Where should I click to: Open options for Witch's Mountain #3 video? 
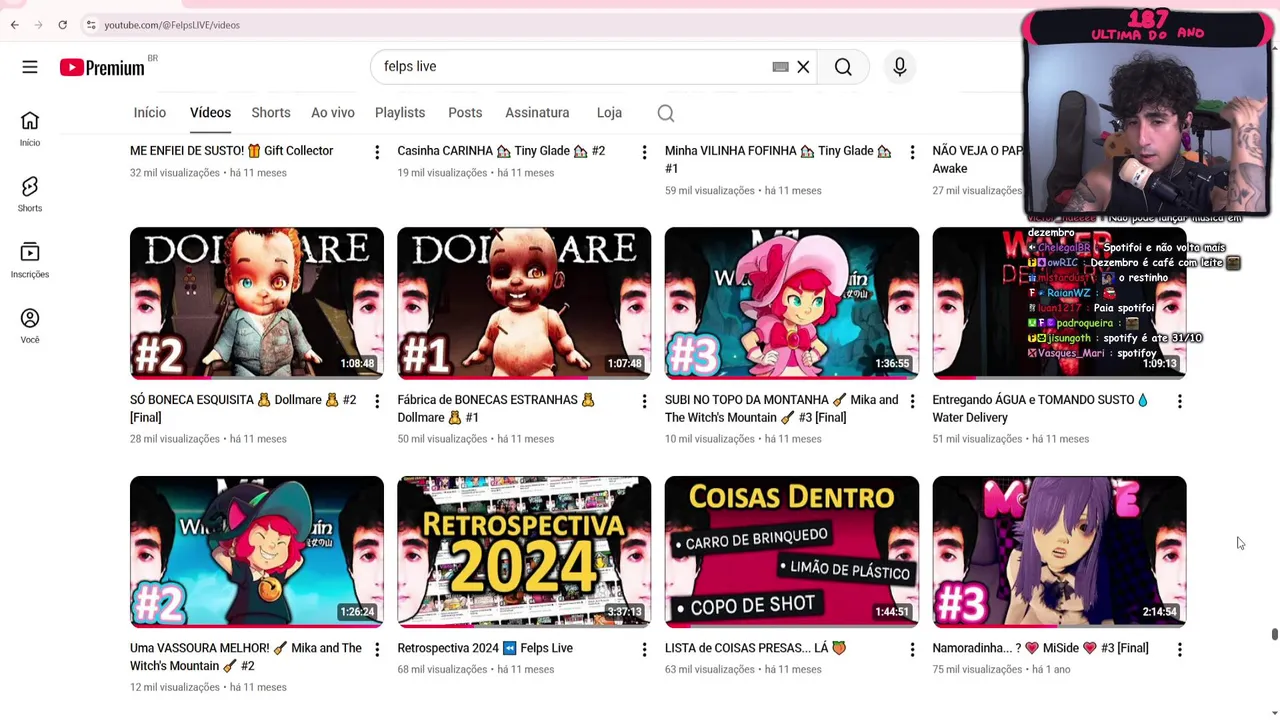[912, 401]
